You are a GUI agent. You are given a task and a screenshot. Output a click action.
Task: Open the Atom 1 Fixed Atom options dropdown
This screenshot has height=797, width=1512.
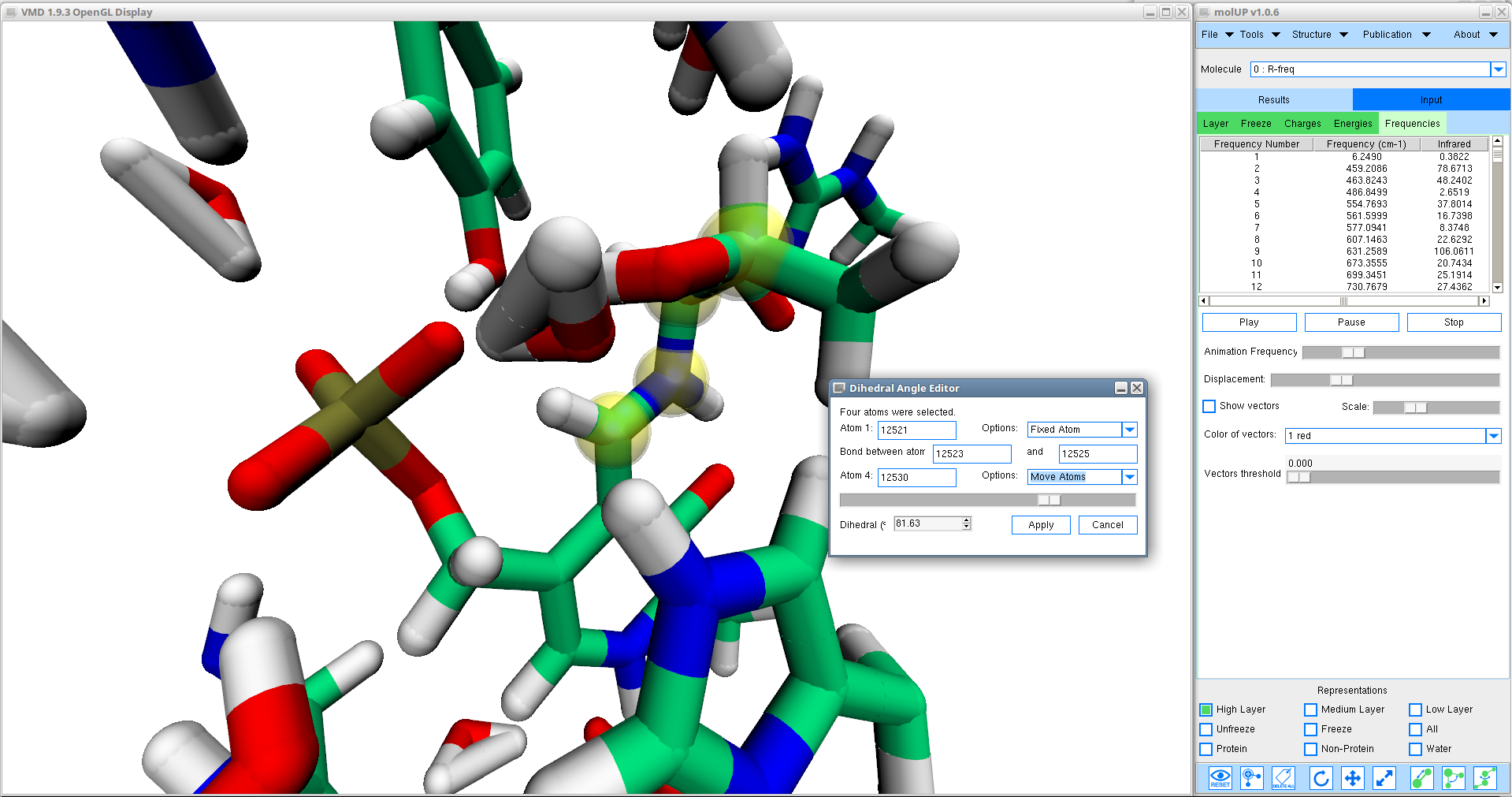click(x=1129, y=430)
